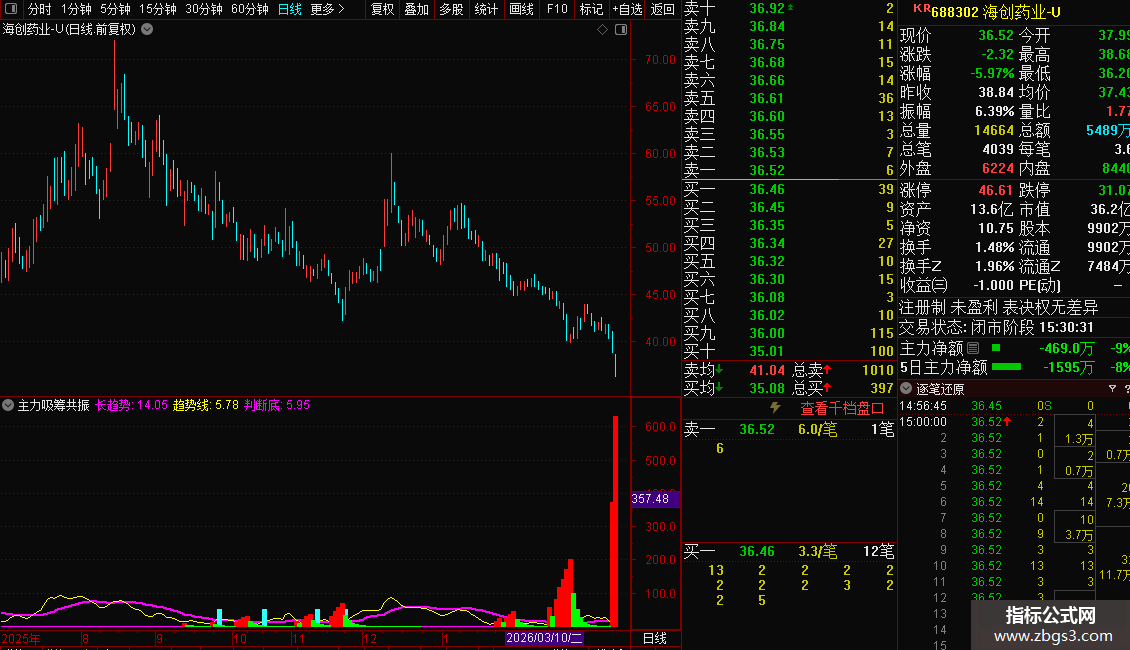Click the 14:56:45 tick row
This screenshot has width=1130, height=650.
click(x=1013, y=406)
